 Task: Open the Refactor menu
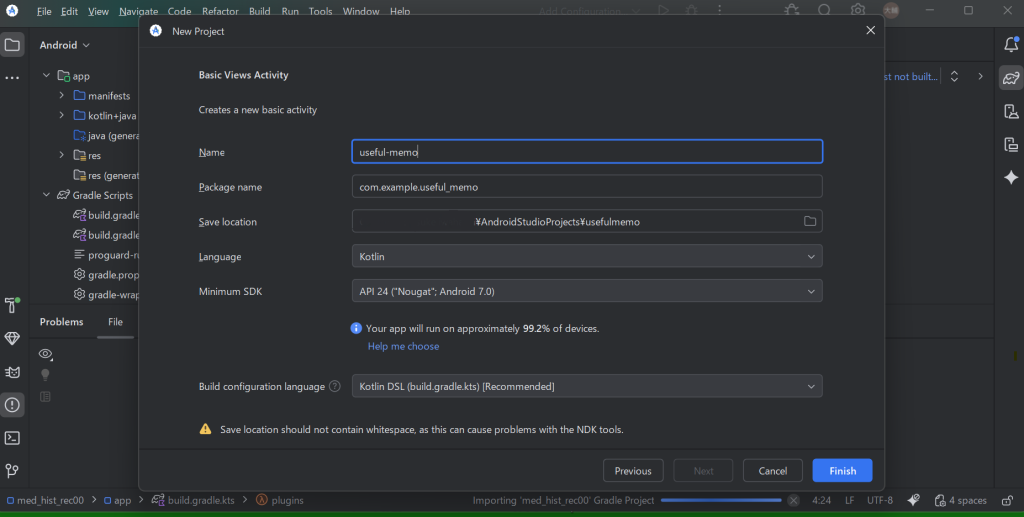[x=220, y=11]
